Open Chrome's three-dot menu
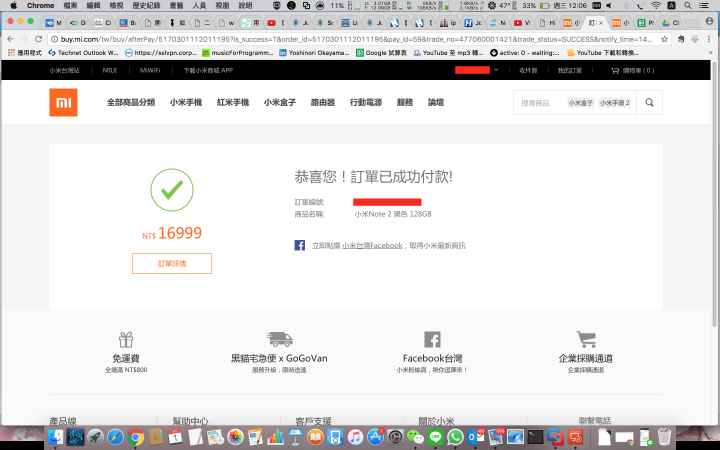 point(709,39)
